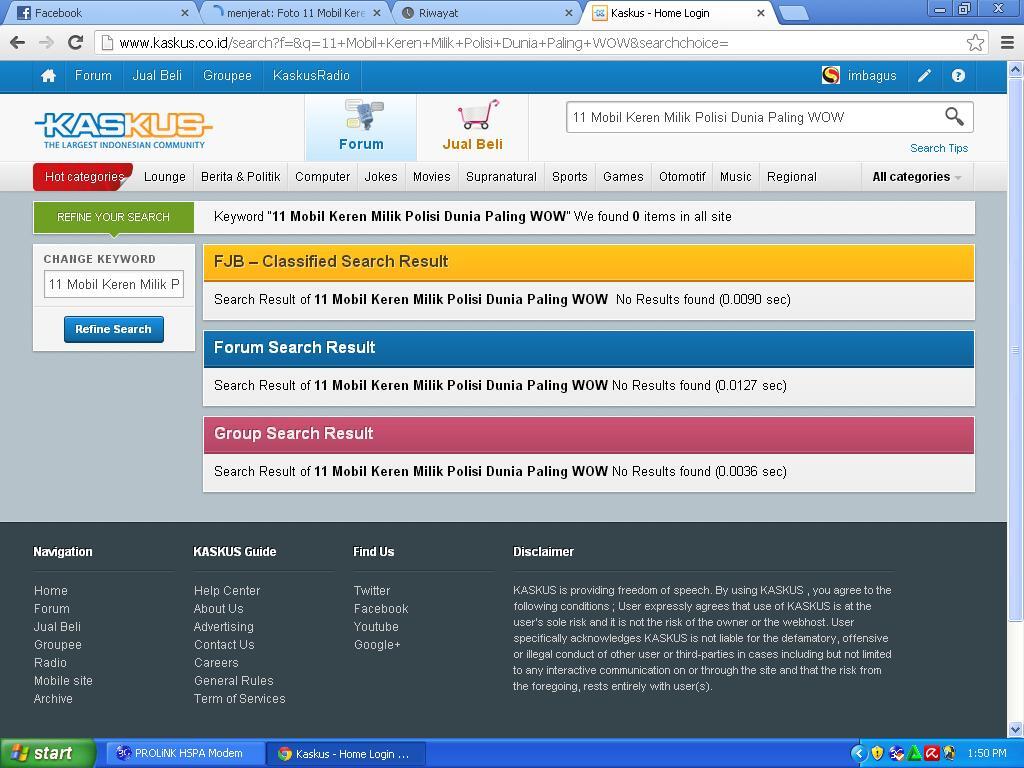This screenshot has width=1024, height=768.
Task: Click page scrollbar down arrow
Action: click(x=1016, y=729)
